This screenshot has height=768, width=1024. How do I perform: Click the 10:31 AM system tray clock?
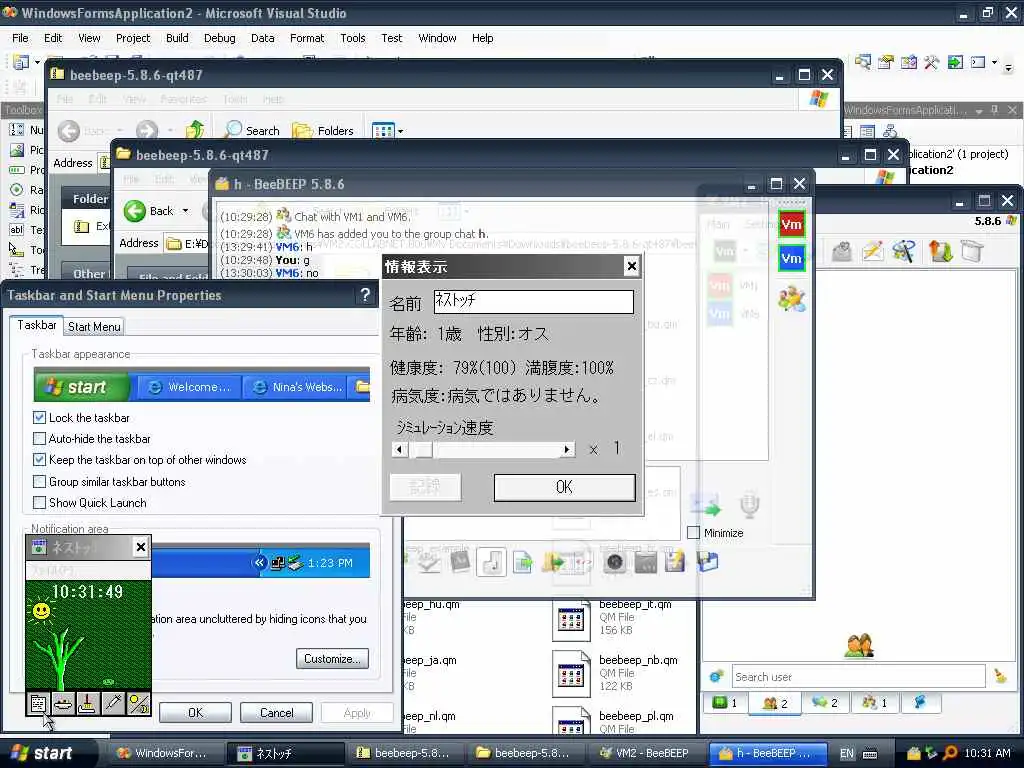pos(987,753)
